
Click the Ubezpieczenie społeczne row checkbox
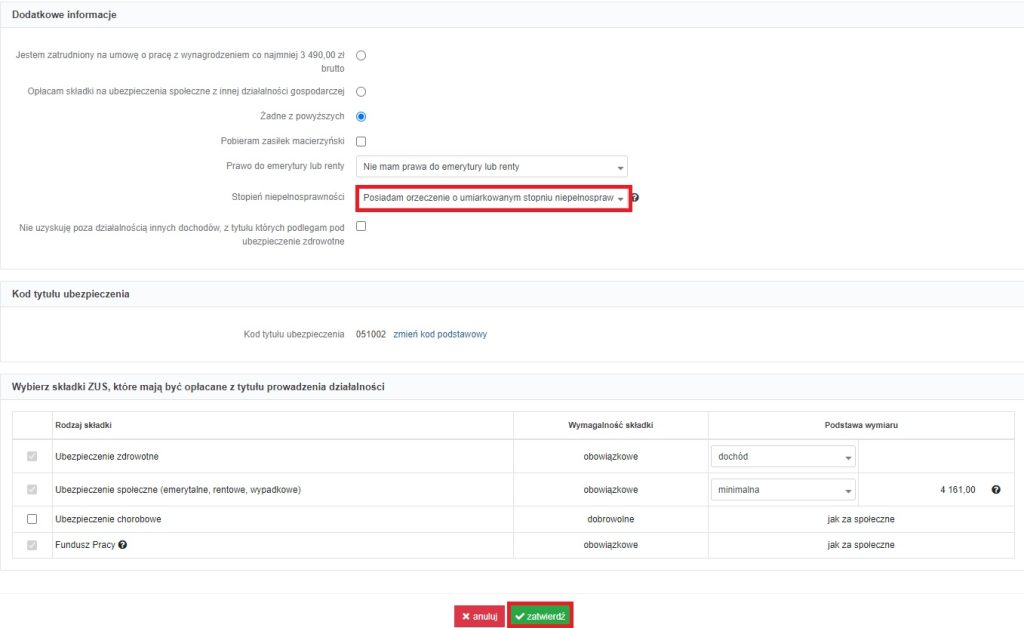(32, 490)
